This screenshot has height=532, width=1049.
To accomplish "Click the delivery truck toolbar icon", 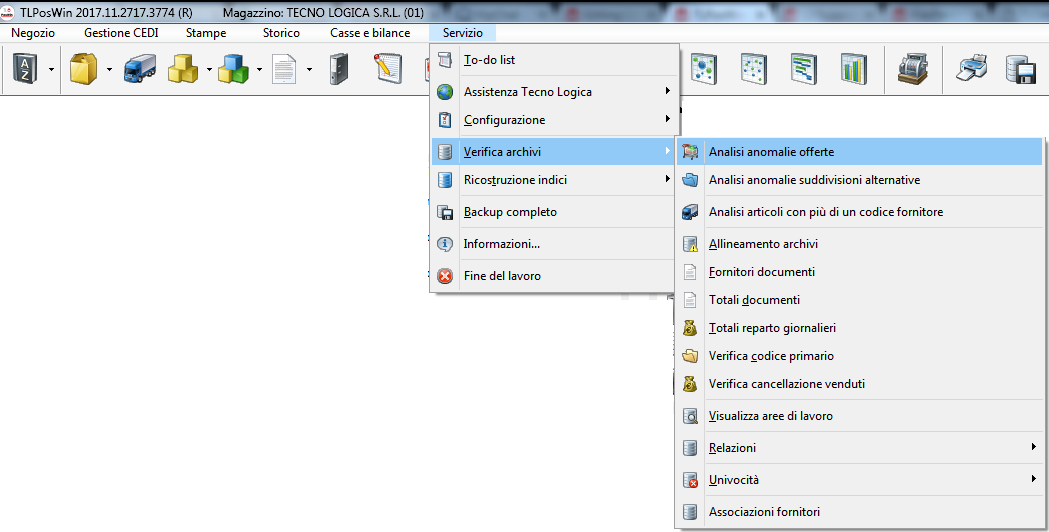I will (139, 69).
